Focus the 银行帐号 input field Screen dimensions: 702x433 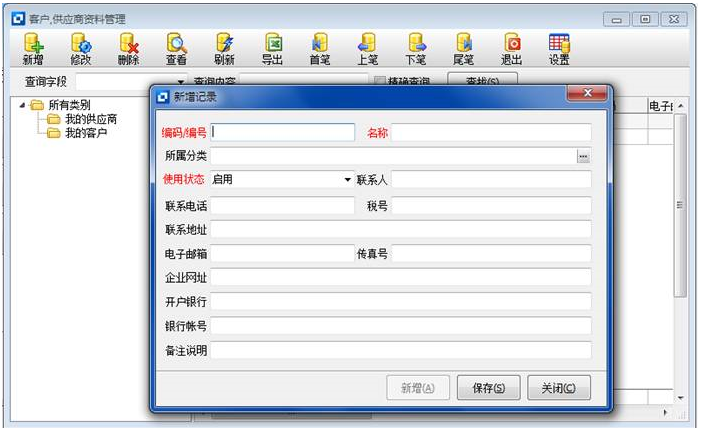pyautogui.click(x=401, y=326)
